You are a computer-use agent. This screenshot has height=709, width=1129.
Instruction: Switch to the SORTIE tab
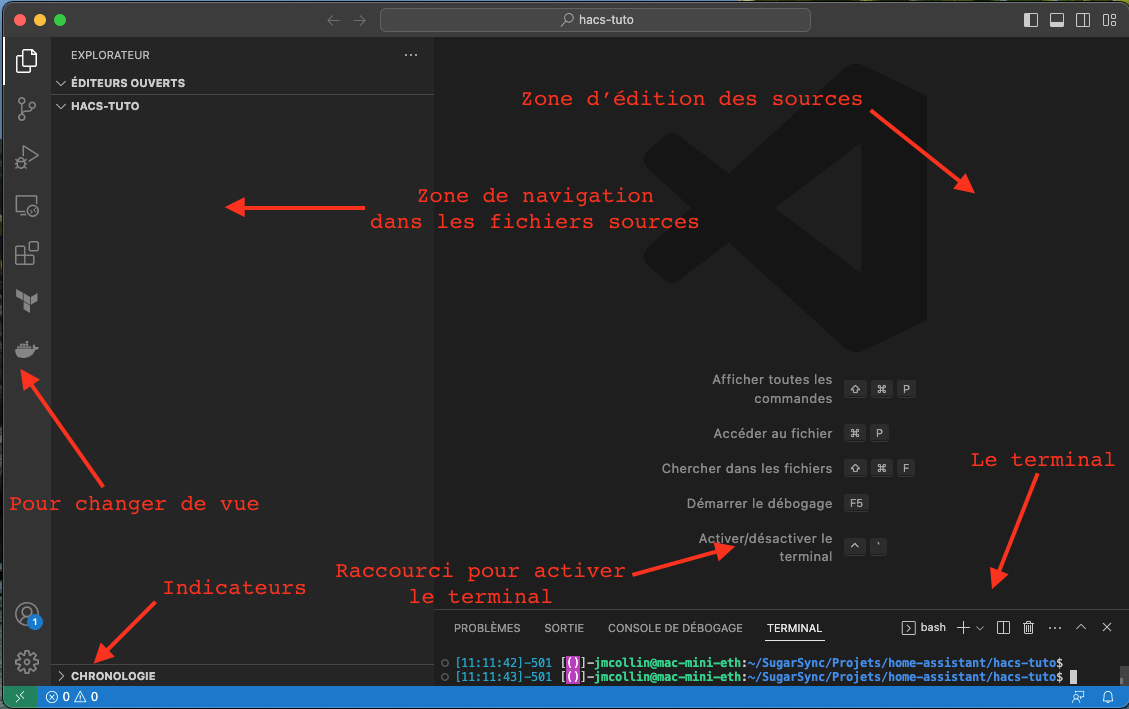click(564, 628)
